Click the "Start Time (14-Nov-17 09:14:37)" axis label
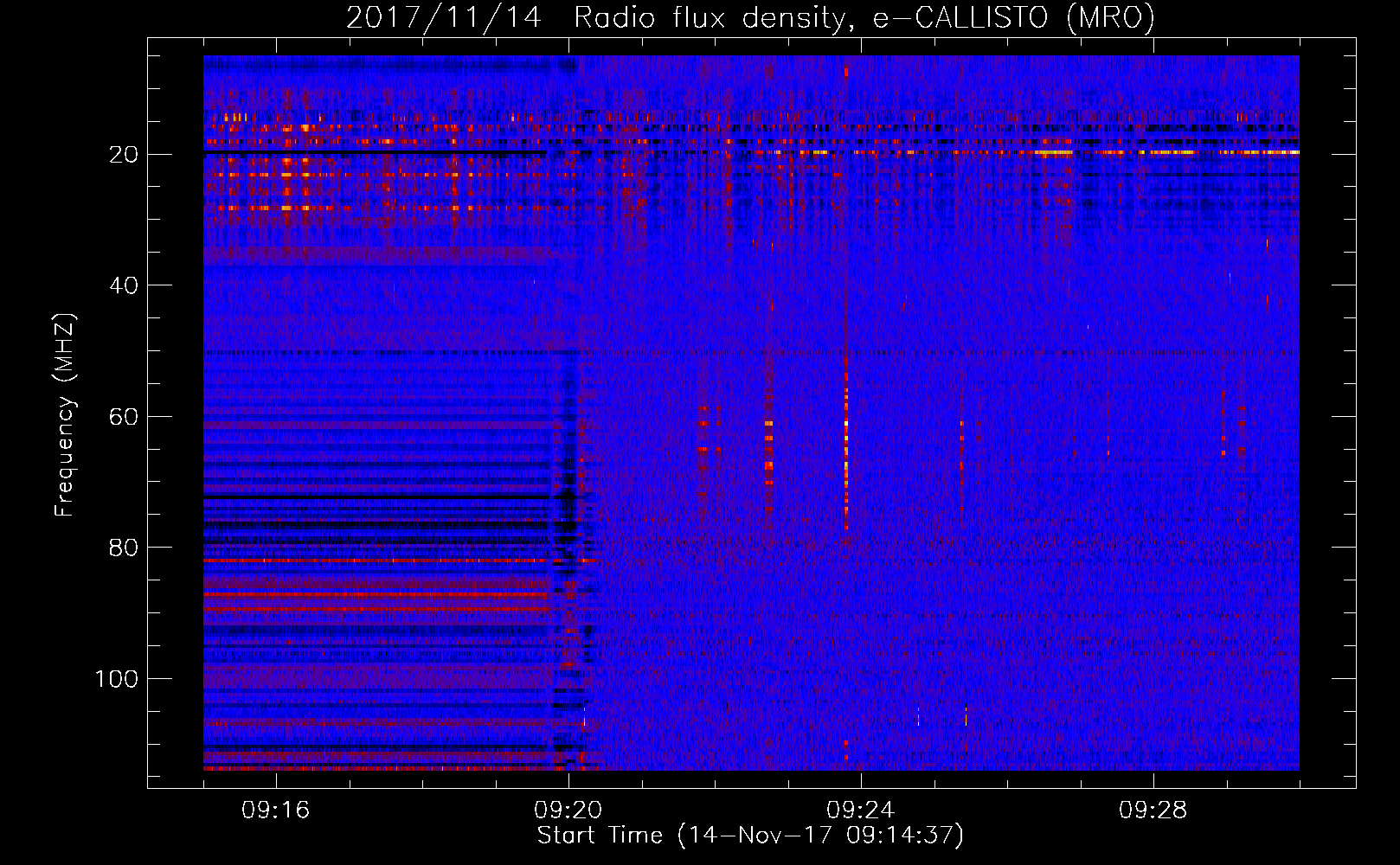The width and height of the screenshot is (1400, 865). pyautogui.click(x=750, y=836)
